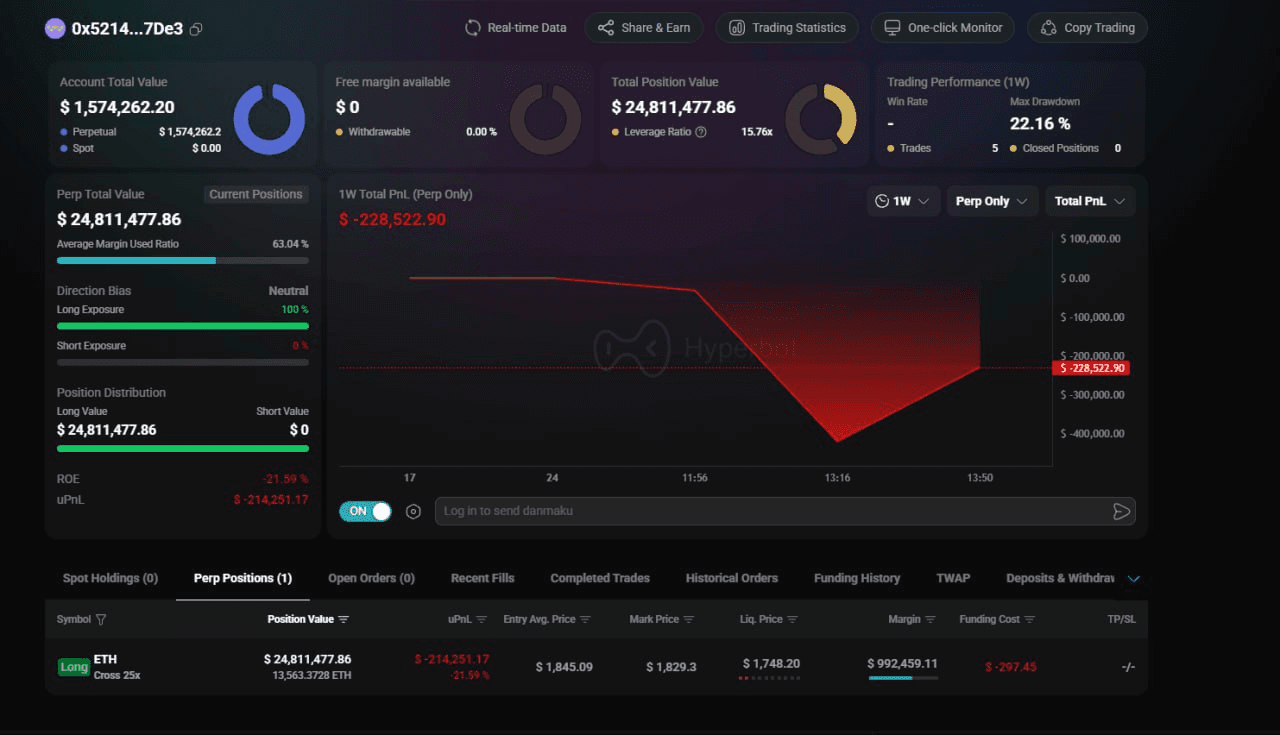Click the Copy Trading button
The height and width of the screenshot is (735, 1280).
1087,28
